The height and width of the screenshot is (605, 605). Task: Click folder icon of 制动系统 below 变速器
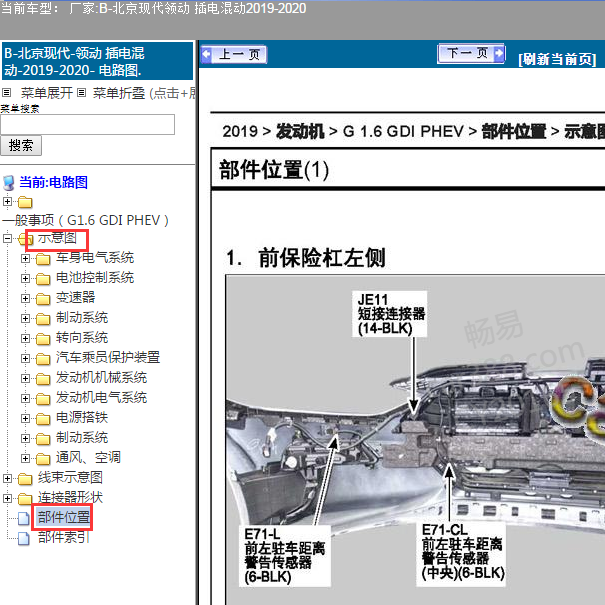pyautogui.click(x=43, y=319)
